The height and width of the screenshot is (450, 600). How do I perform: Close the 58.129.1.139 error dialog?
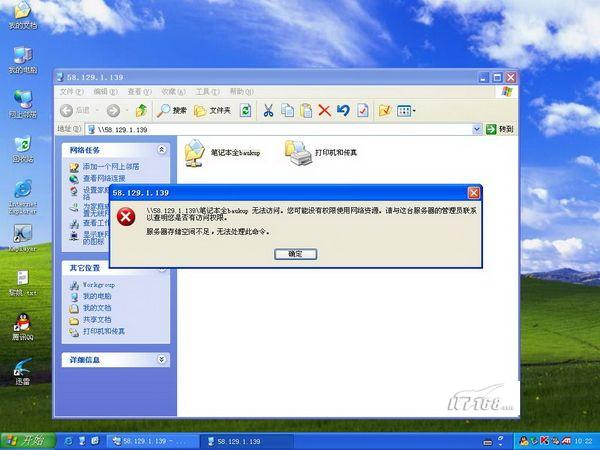click(473, 192)
